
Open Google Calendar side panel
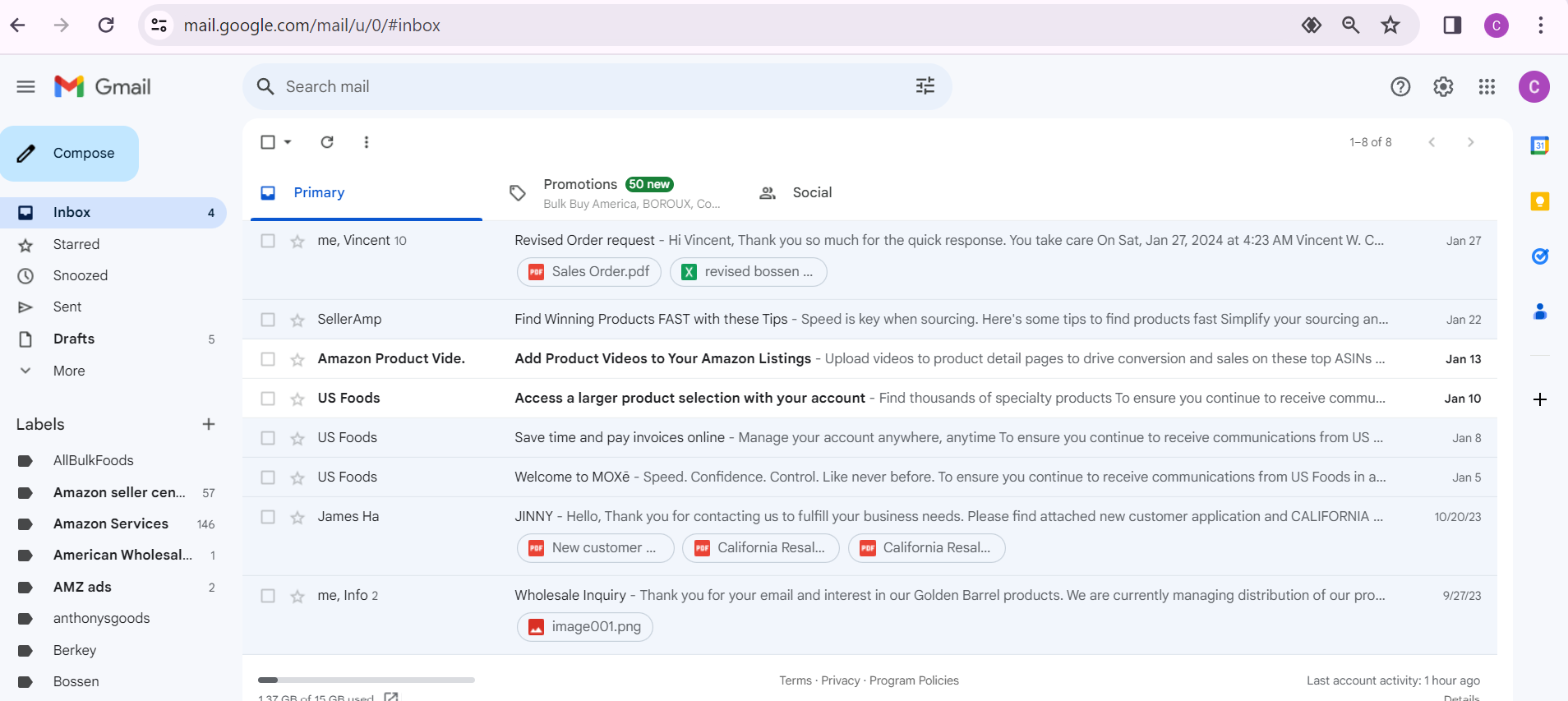(x=1540, y=145)
